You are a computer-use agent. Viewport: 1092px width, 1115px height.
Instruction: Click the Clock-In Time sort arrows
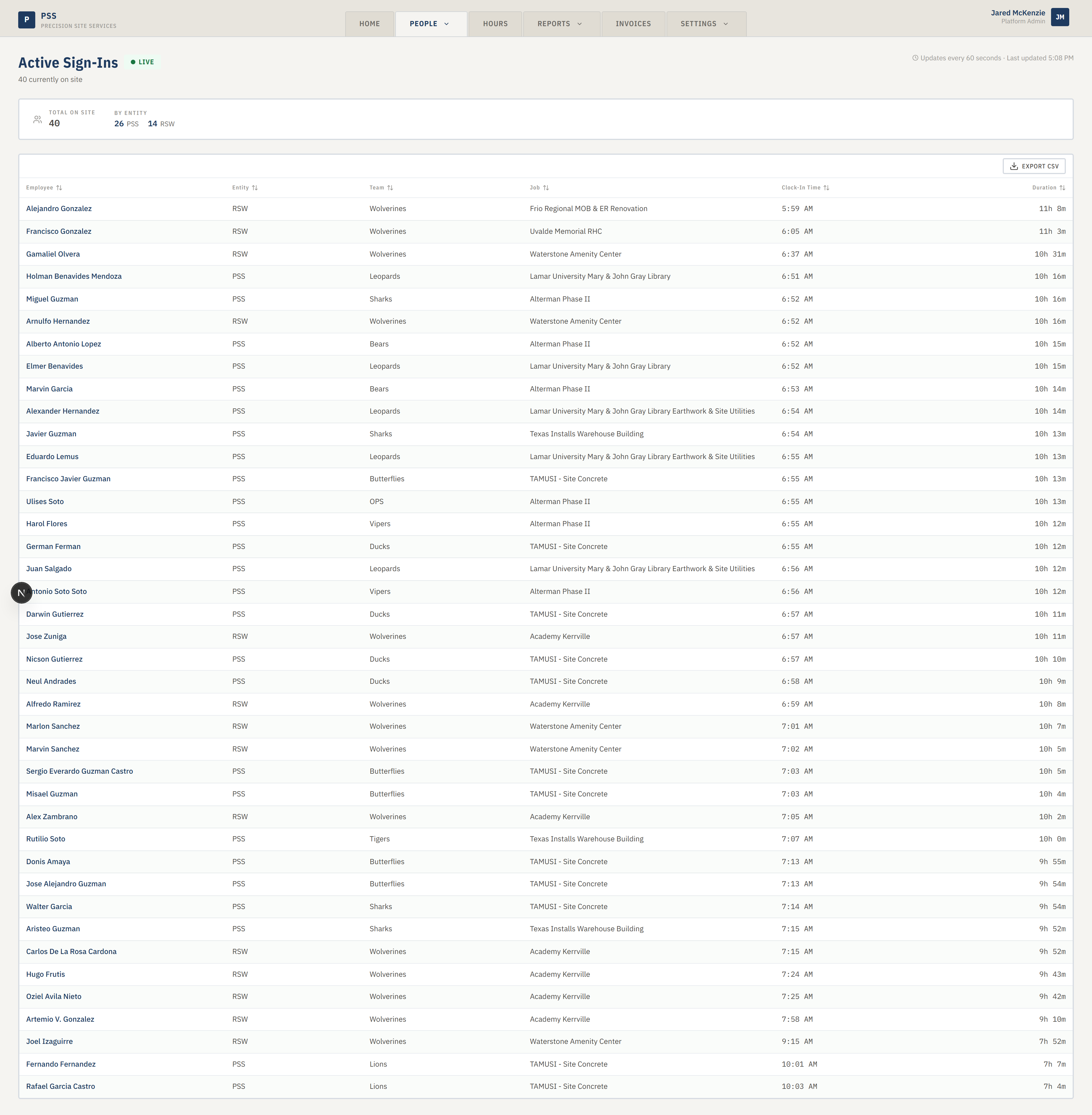(x=826, y=187)
